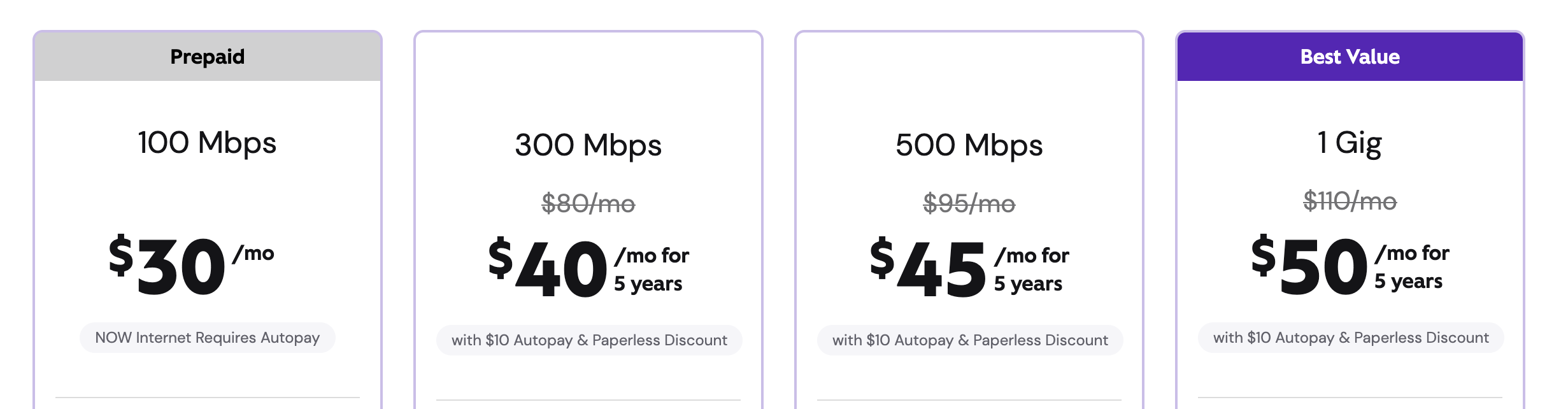The image size is (1568, 409).
Task: Click the $40 price on the 300 Mbps plan
Action: click(548, 268)
